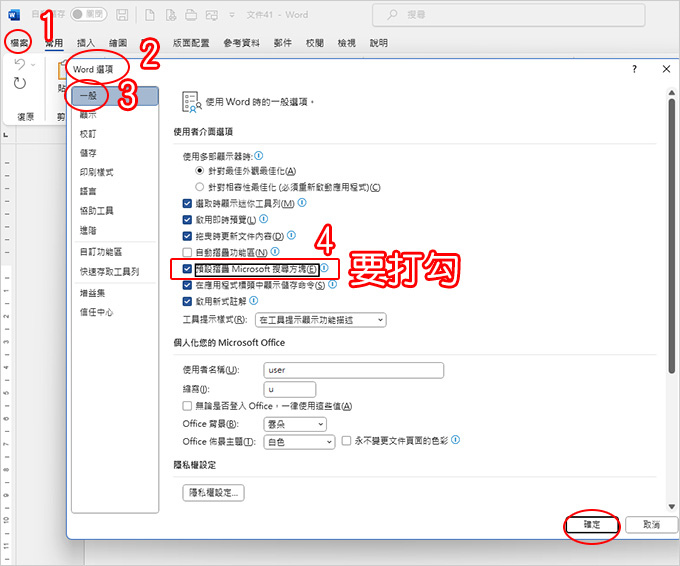Click info icon beside 拖曳時更新文件內容
The width and height of the screenshot is (680, 566).
pos(291,235)
